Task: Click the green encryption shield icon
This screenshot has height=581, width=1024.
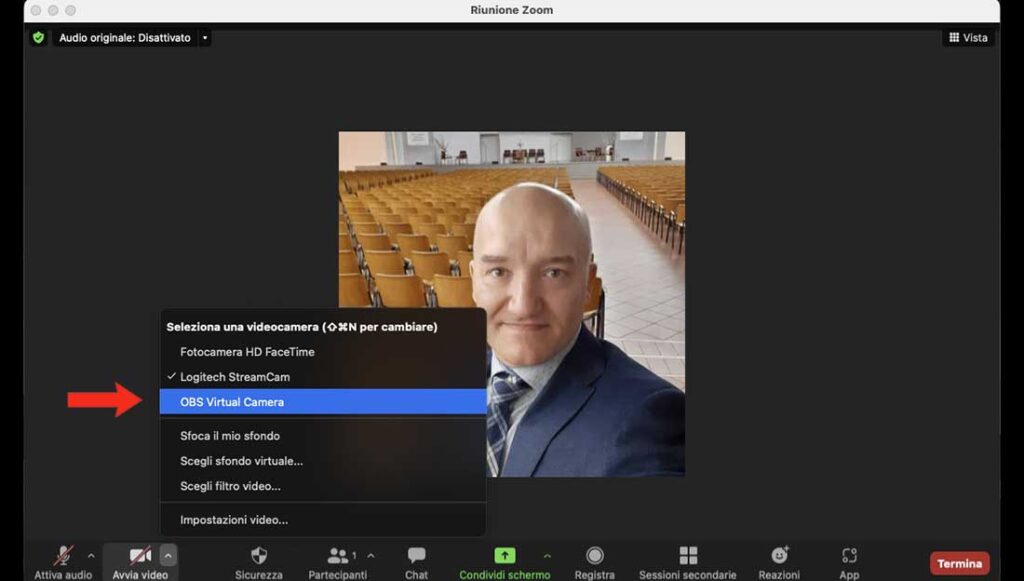Action: [39, 38]
